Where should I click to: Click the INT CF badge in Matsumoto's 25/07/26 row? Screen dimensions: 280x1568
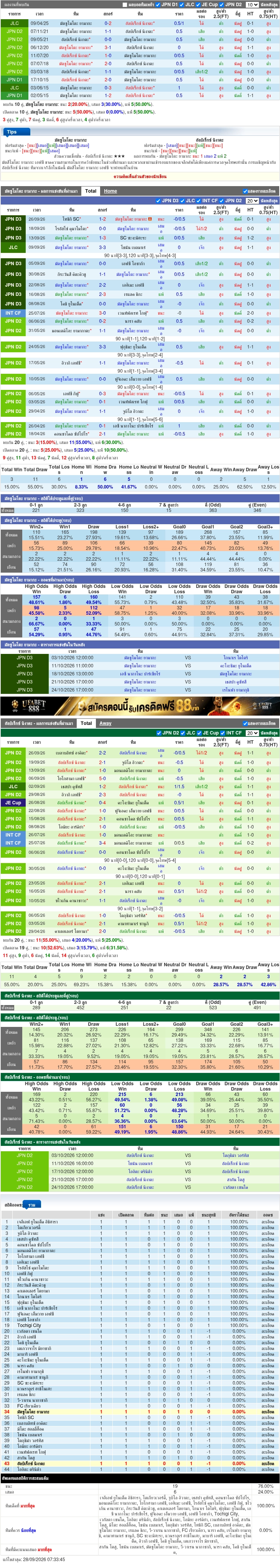point(13,313)
